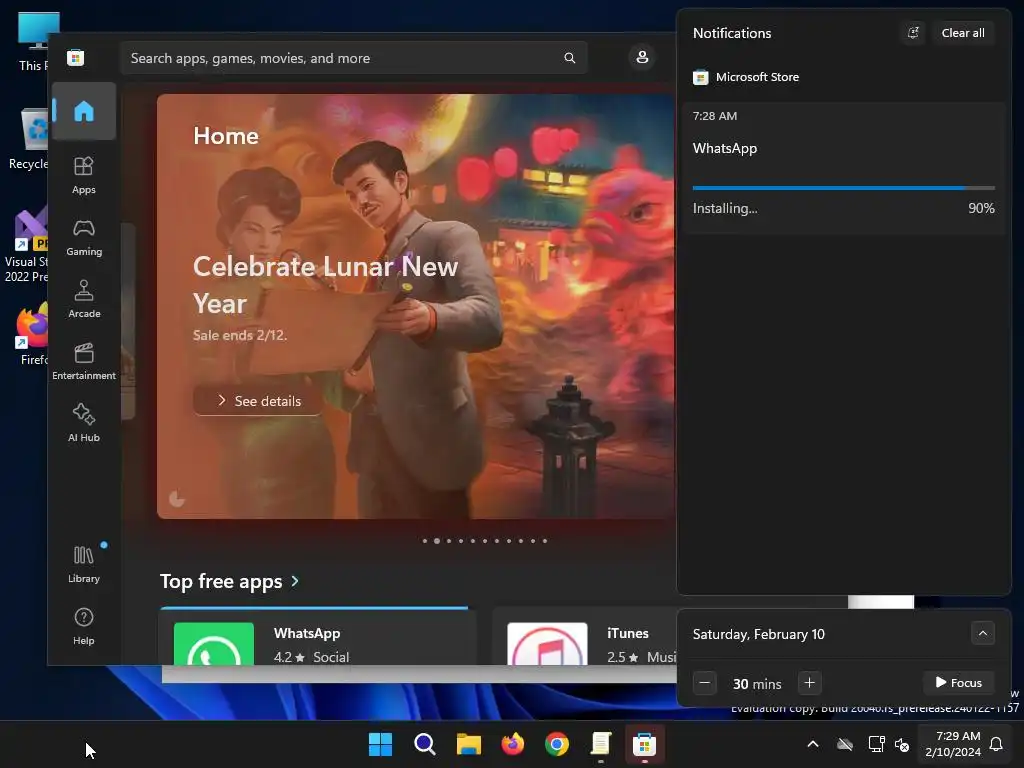The image size is (1024, 768).
Task: Open the Store Library
Action: tap(84, 564)
